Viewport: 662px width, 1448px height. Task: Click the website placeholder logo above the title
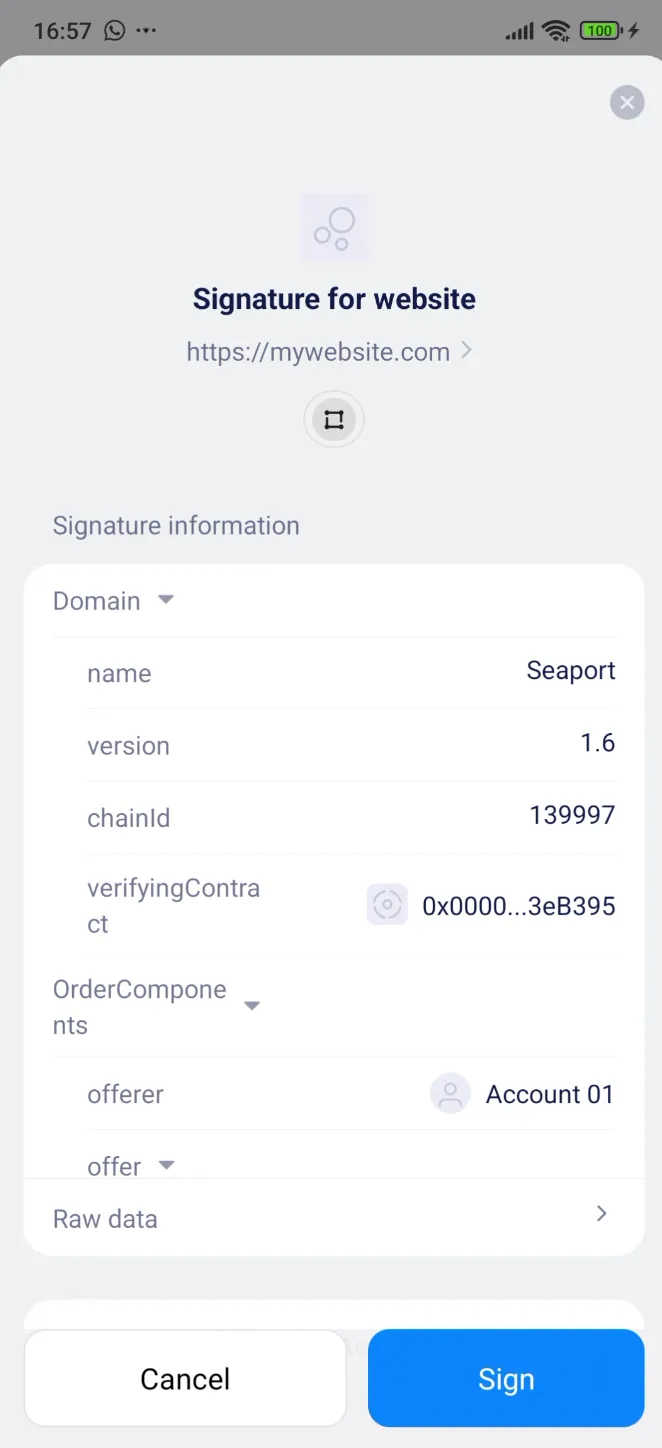[x=333, y=227]
